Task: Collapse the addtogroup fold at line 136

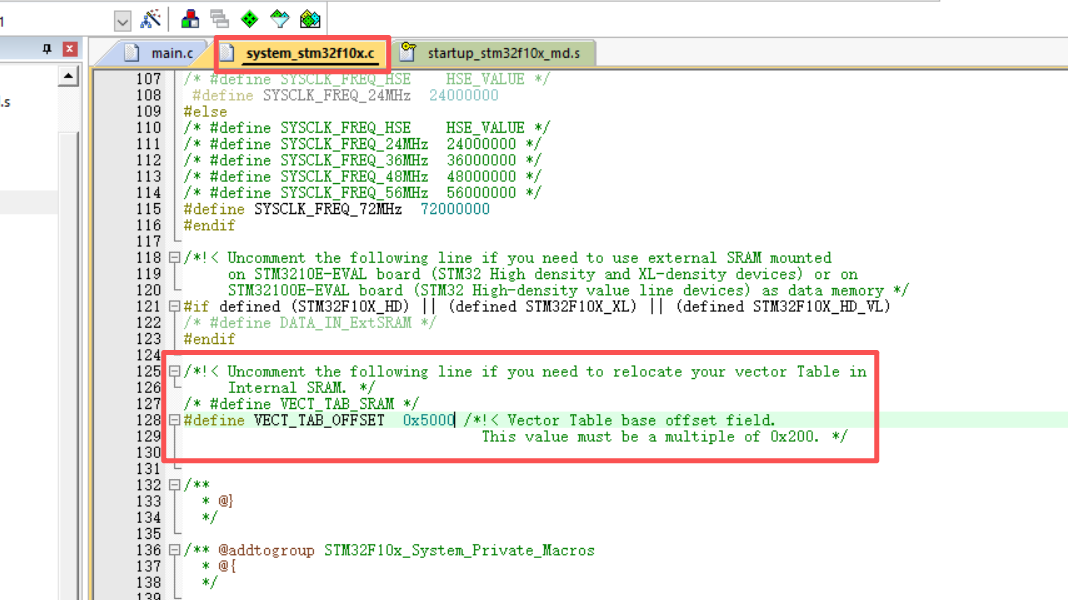Action: tap(174, 550)
